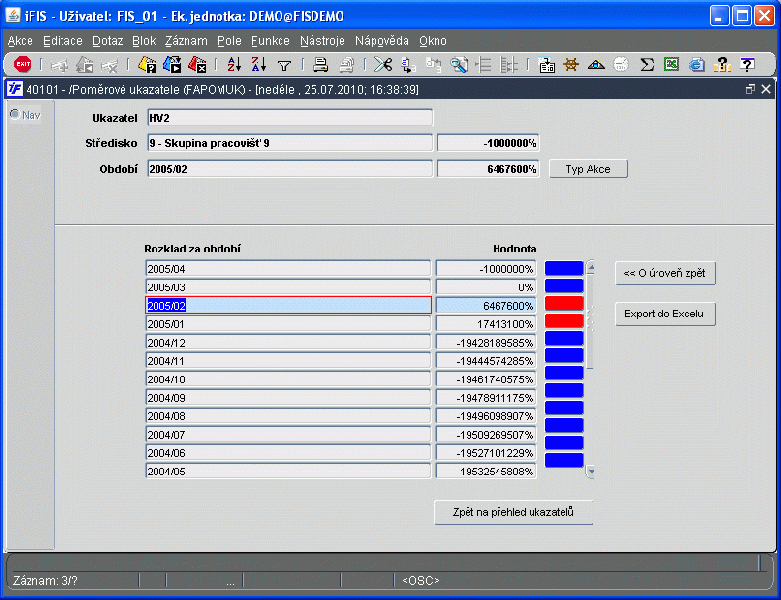Click the grayed insert row lines icon
This screenshot has width=781, height=600.
[484, 65]
